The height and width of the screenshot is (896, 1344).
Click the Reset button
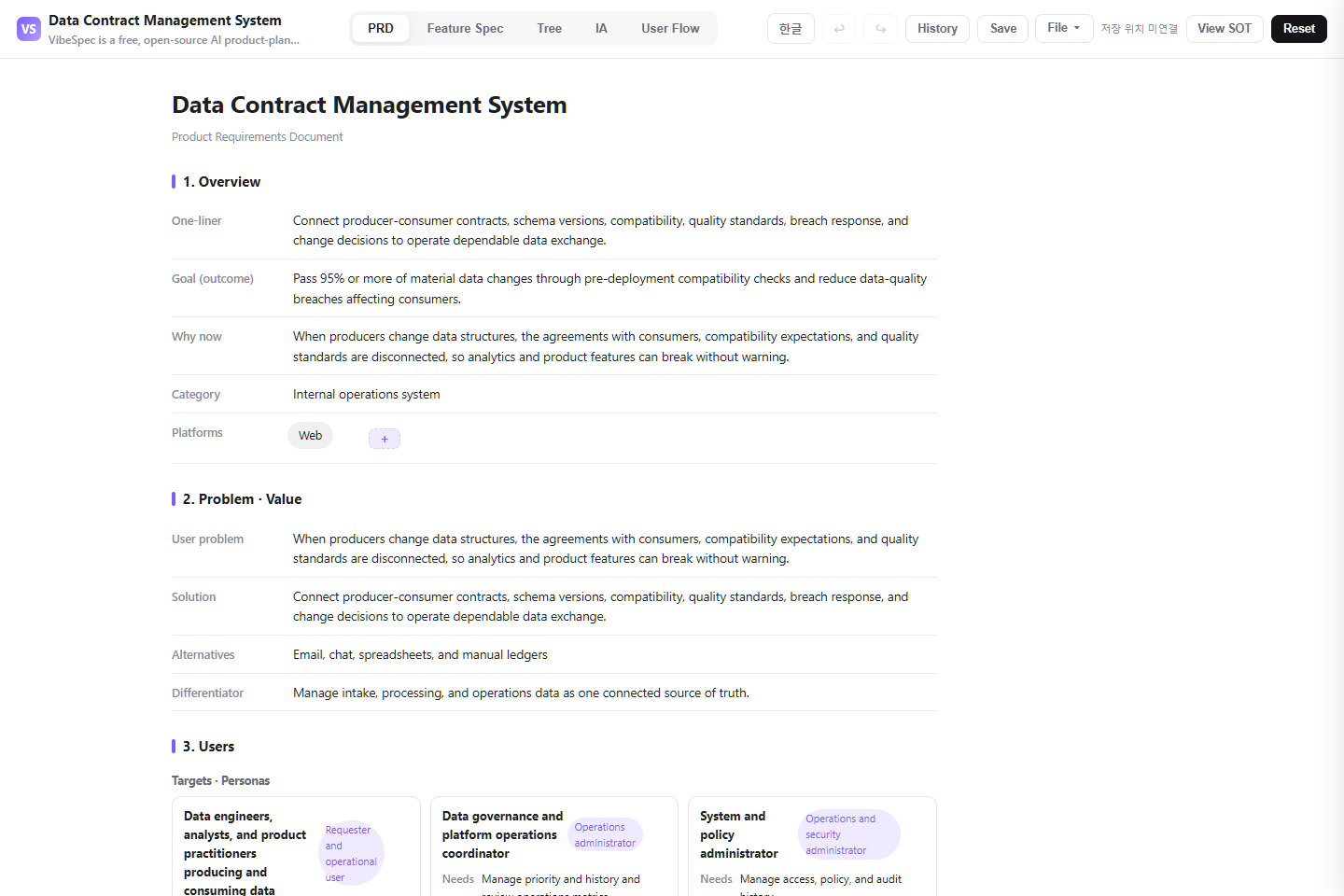click(x=1298, y=29)
